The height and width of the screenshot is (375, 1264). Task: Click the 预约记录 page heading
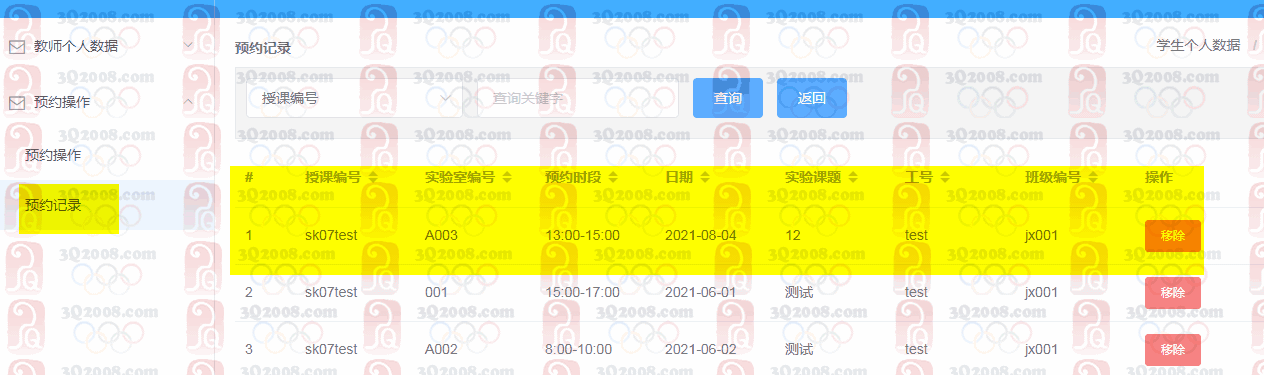[263, 47]
